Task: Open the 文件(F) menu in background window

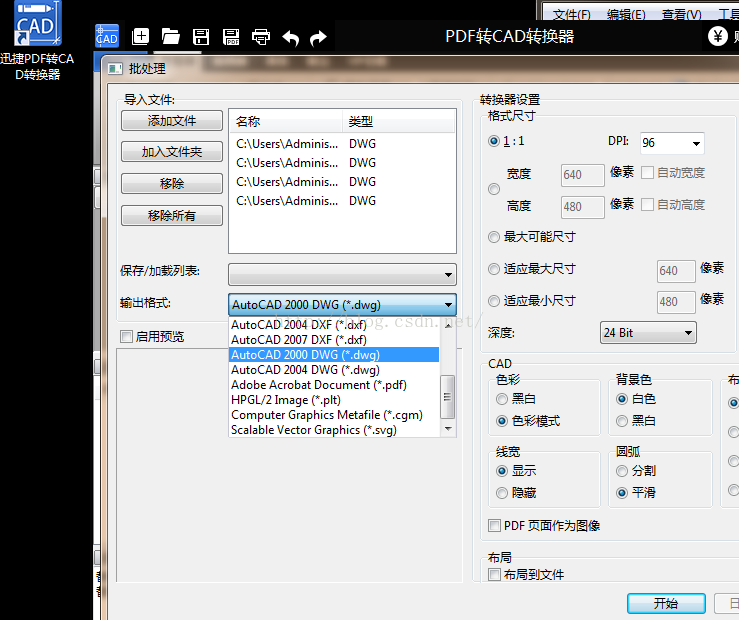Action: pyautogui.click(x=571, y=15)
